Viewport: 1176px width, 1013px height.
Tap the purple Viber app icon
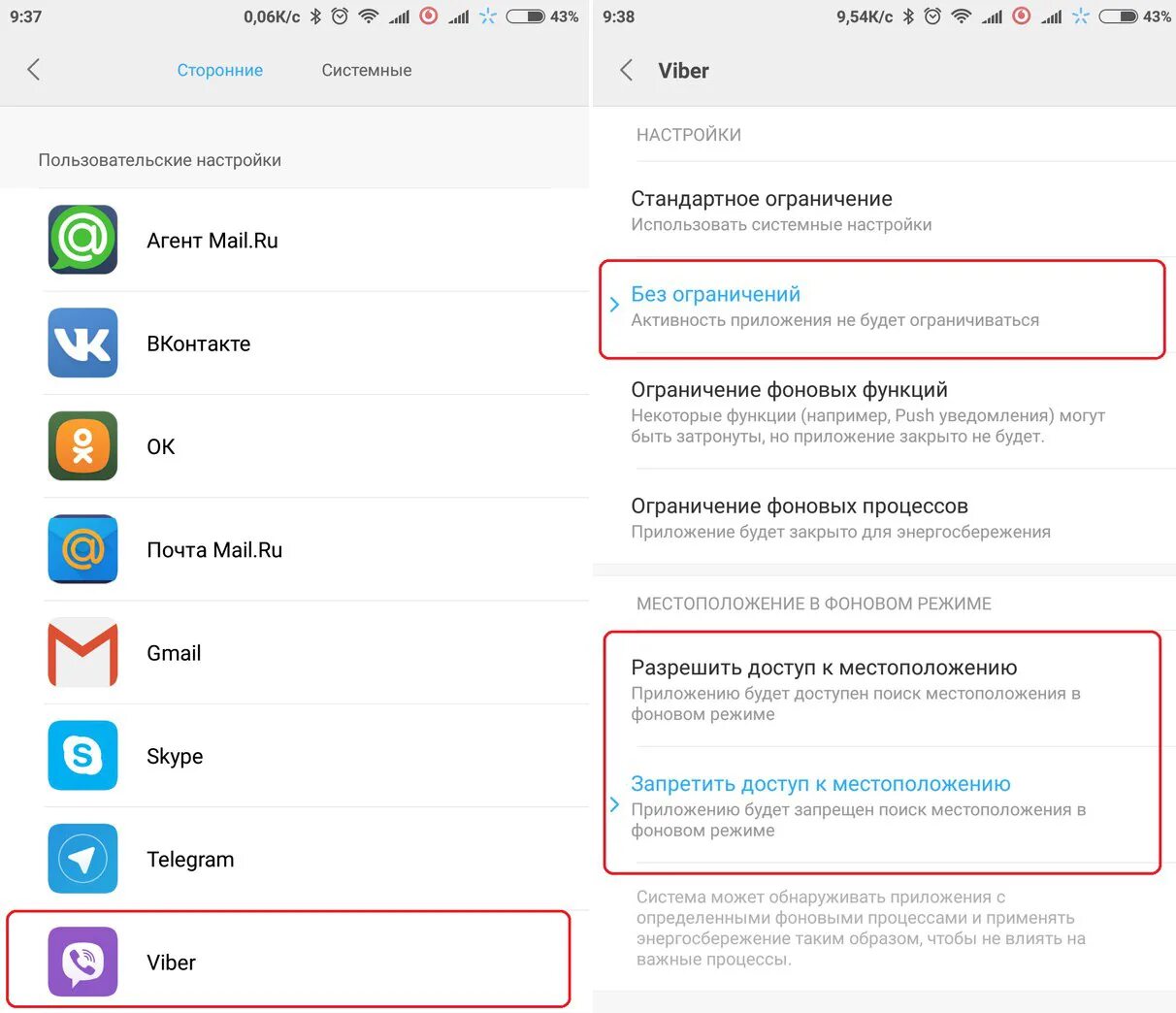pyautogui.click(x=82, y=962)
